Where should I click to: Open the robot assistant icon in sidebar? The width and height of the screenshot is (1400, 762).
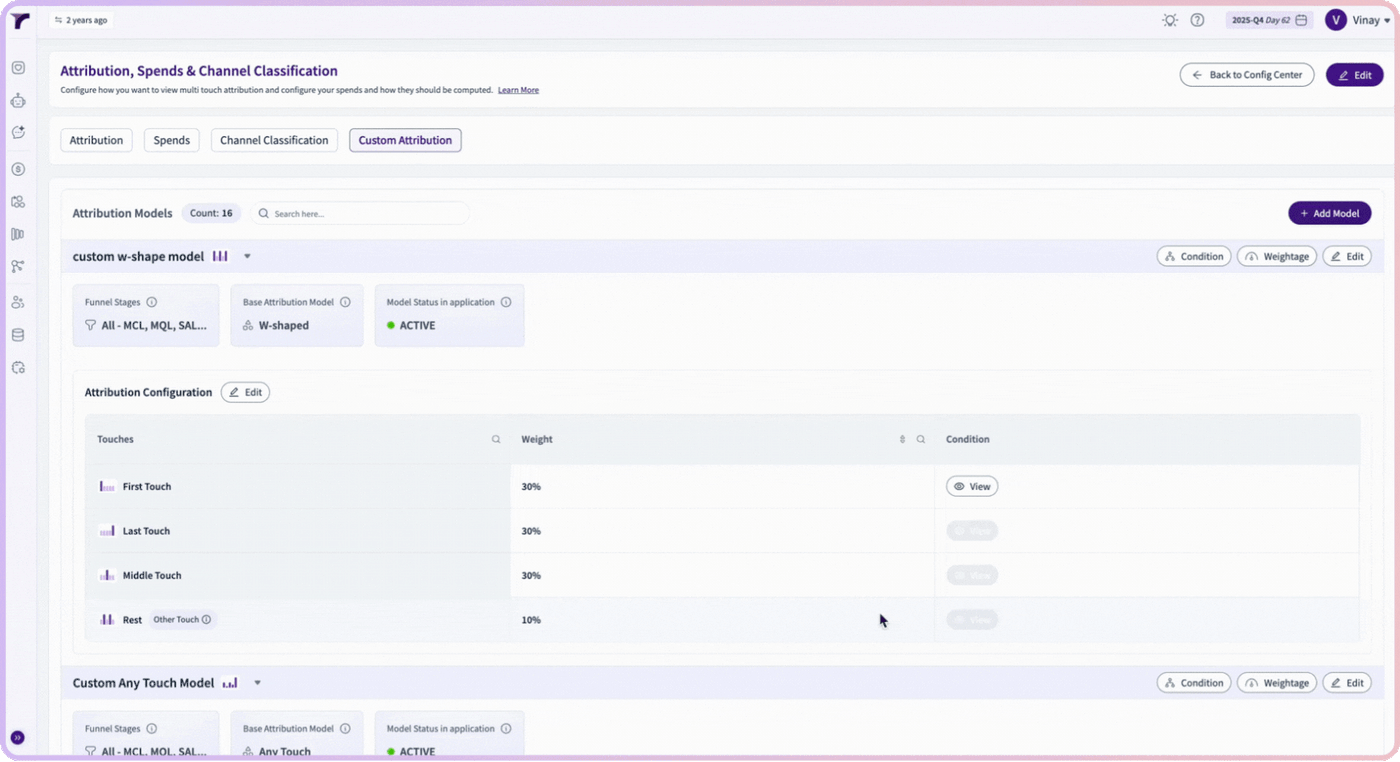click(x=18, y=101)
